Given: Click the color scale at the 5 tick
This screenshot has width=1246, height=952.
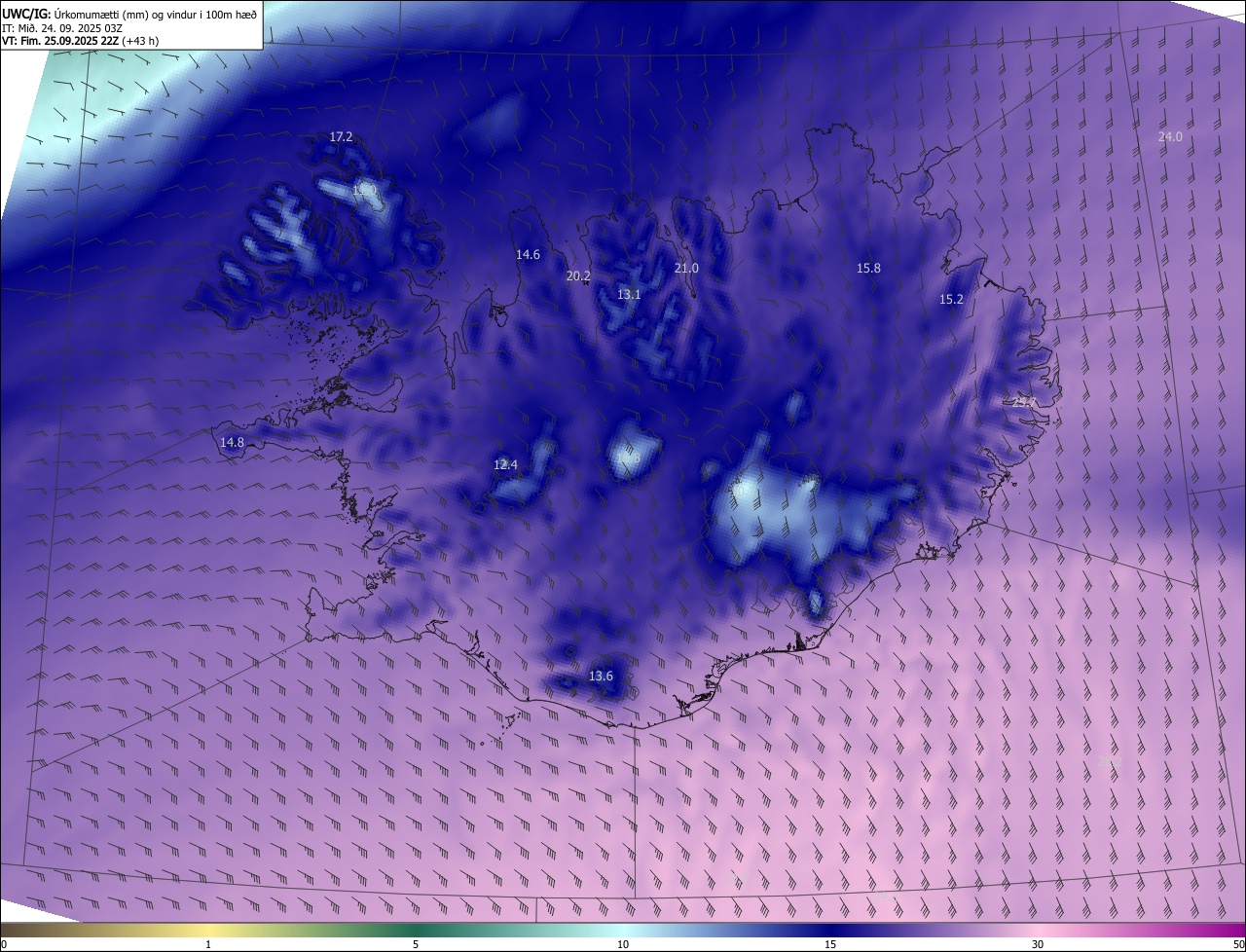Looking at the screenshot, I should click(x=416, y=943).
